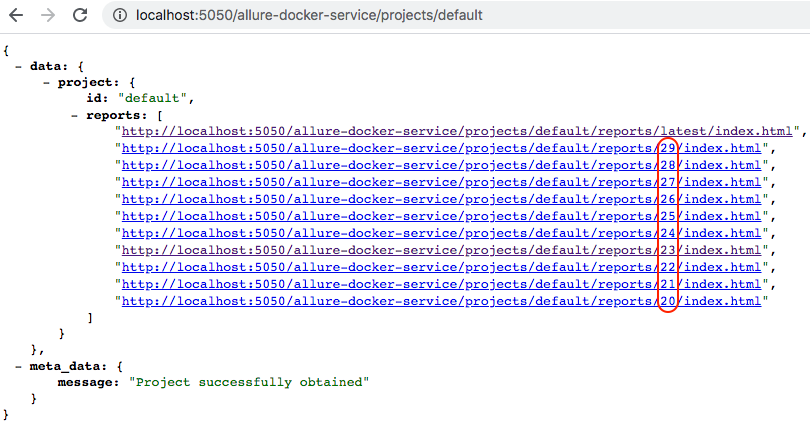Viewport: 810px width, 426px height.
Task: Open report 24 index.html link
Action: click(x=441, y=233)
